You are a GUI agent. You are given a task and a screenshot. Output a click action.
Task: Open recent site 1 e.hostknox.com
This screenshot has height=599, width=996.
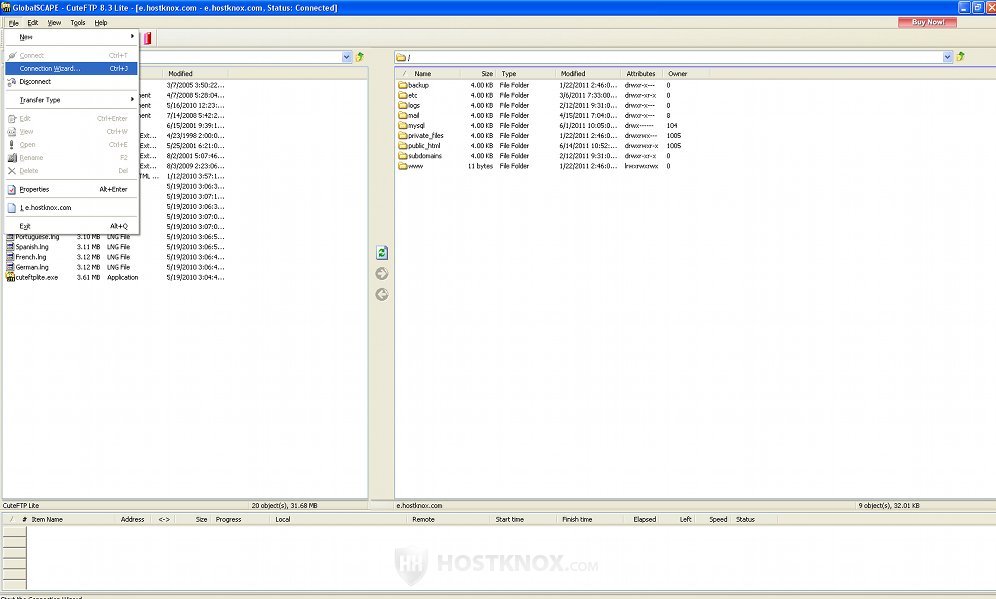coord(71,208)
